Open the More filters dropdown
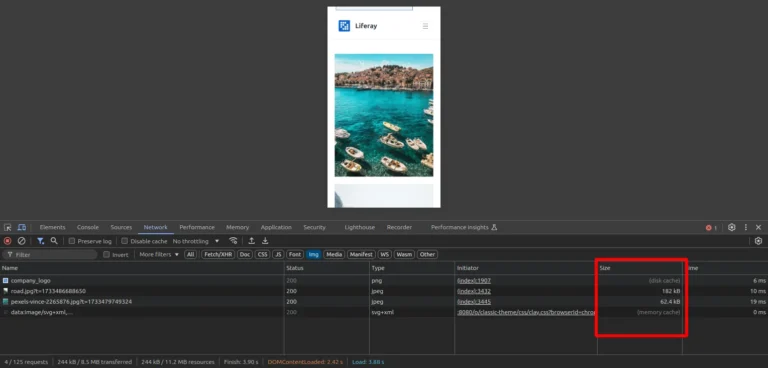Viewport: 768px width, 368px height. (159, 254)
